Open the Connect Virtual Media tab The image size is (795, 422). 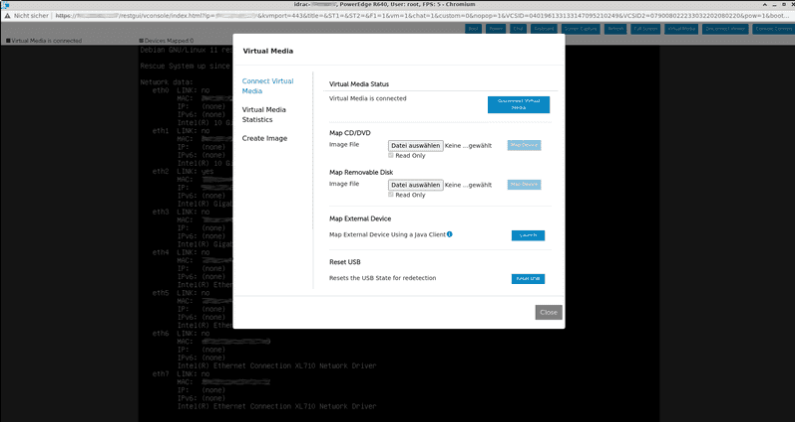pyautogui.click(x=267, y=85)
